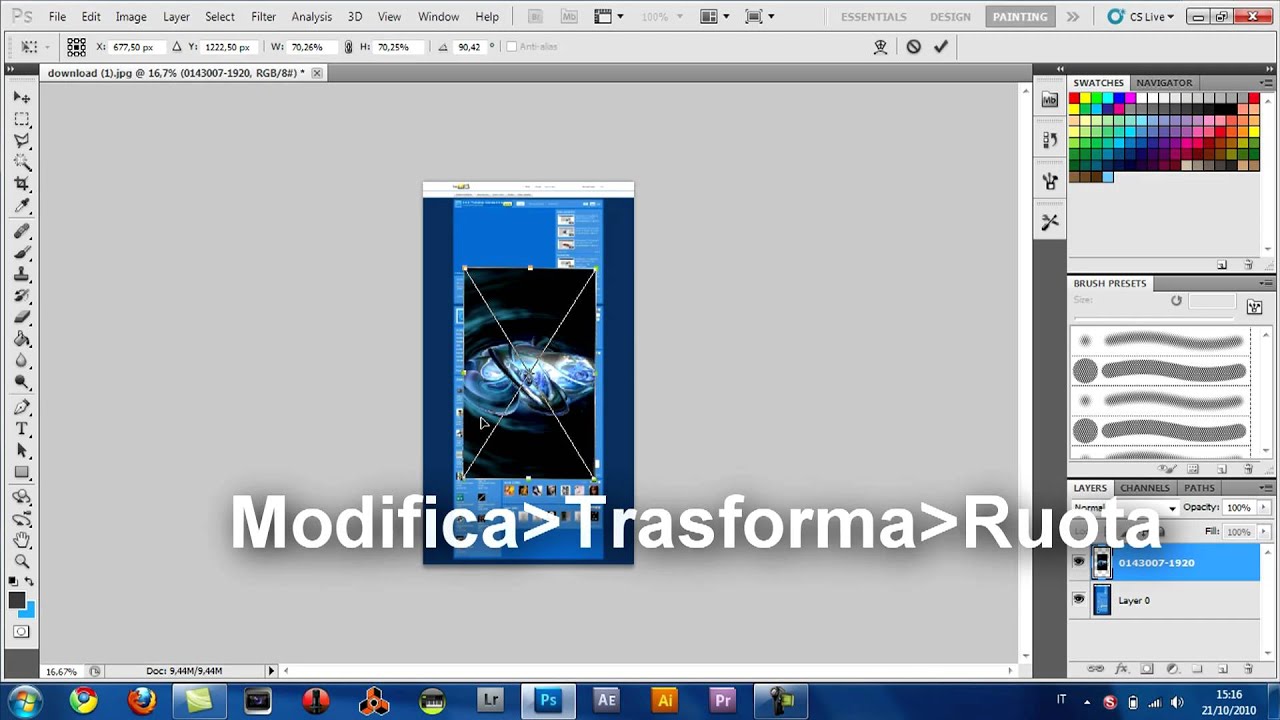Image resolution: width=1280 pixels, height=720 pixels.
Task: Toggle Quick Mask mode
Action: click(x=22, y=631)
